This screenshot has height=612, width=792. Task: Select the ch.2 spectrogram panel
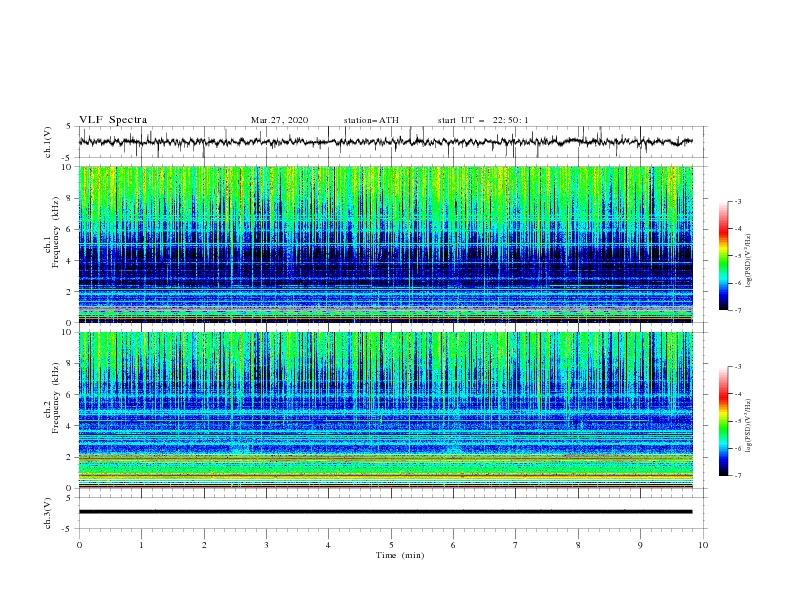tap(385, 410)
